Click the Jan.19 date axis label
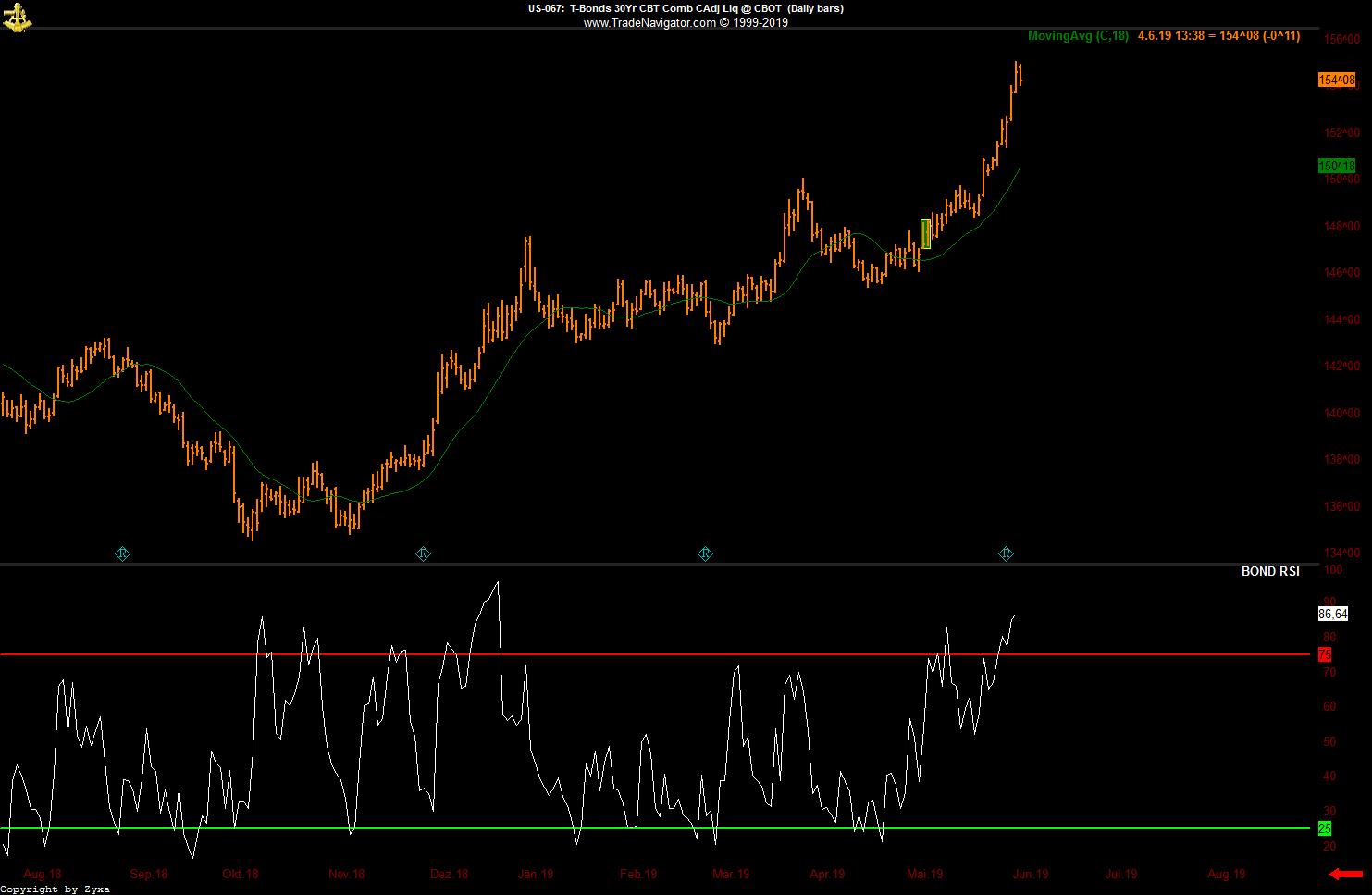1372x895 pixels. point(536,875)
